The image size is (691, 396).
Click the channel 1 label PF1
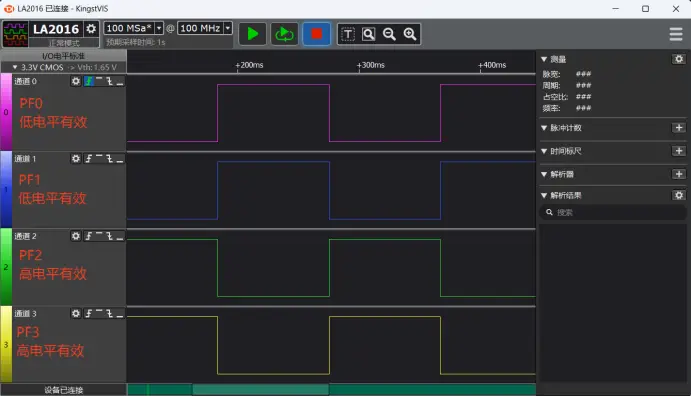click(x=30, y=180)
